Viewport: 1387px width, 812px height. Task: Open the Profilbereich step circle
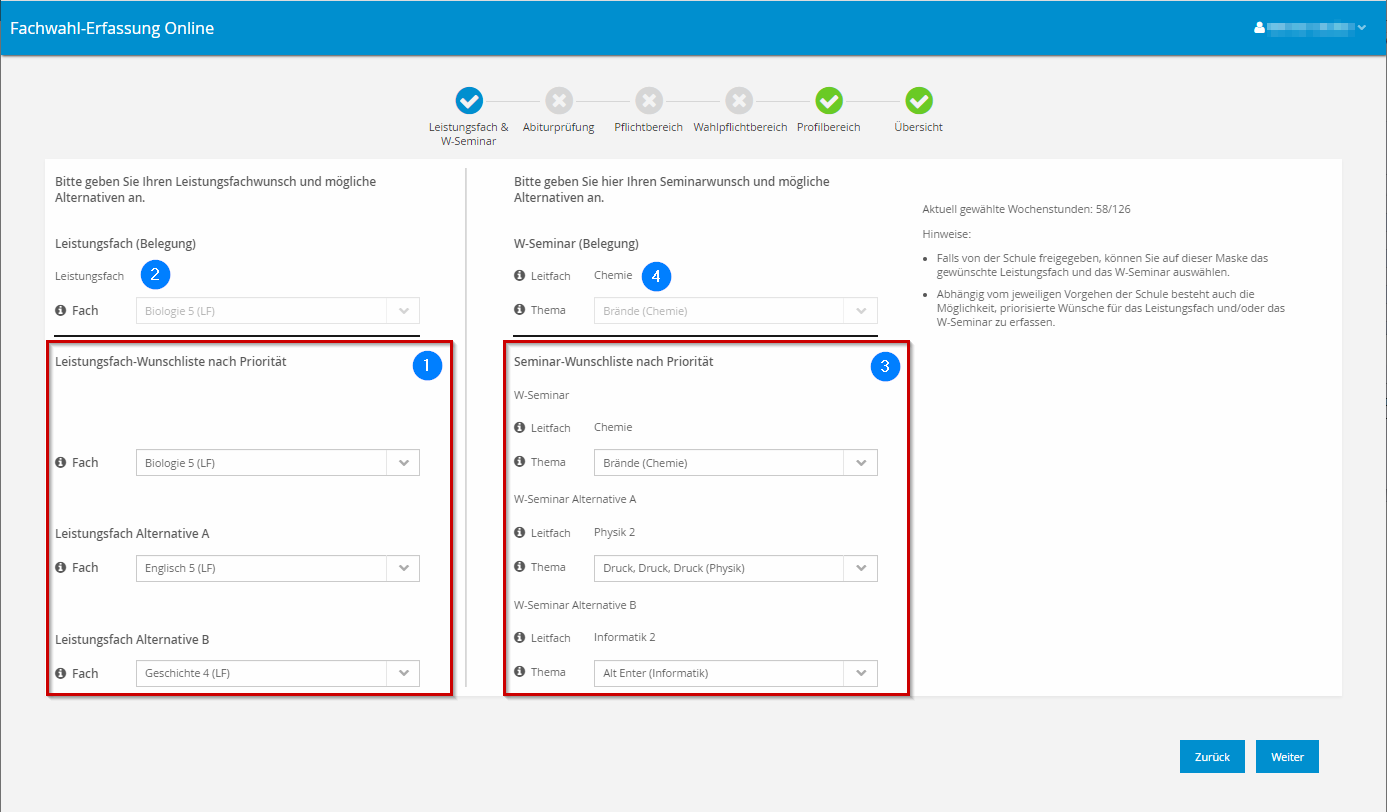coord(829,100)
